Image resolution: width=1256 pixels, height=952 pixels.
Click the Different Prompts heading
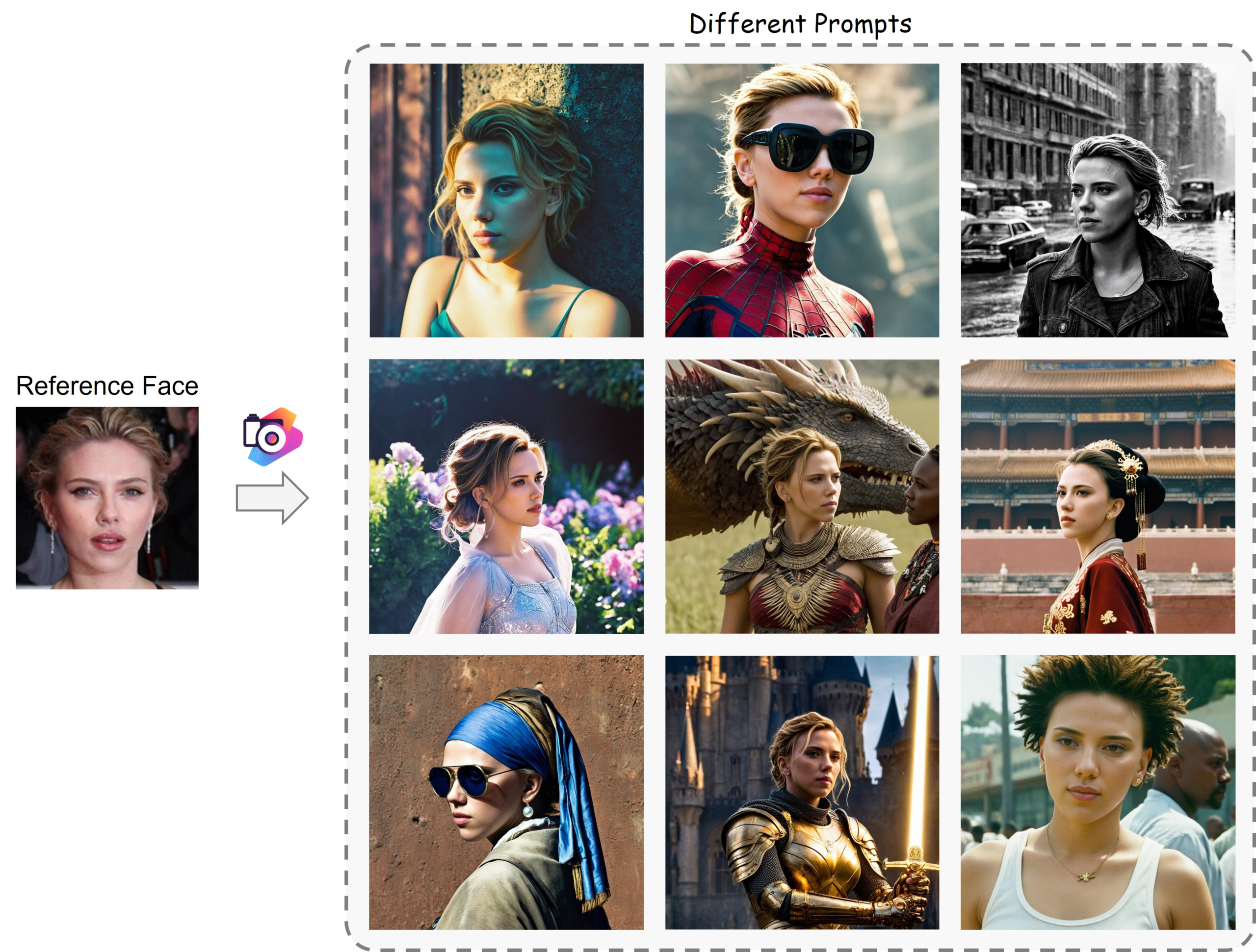click(800, 24)
